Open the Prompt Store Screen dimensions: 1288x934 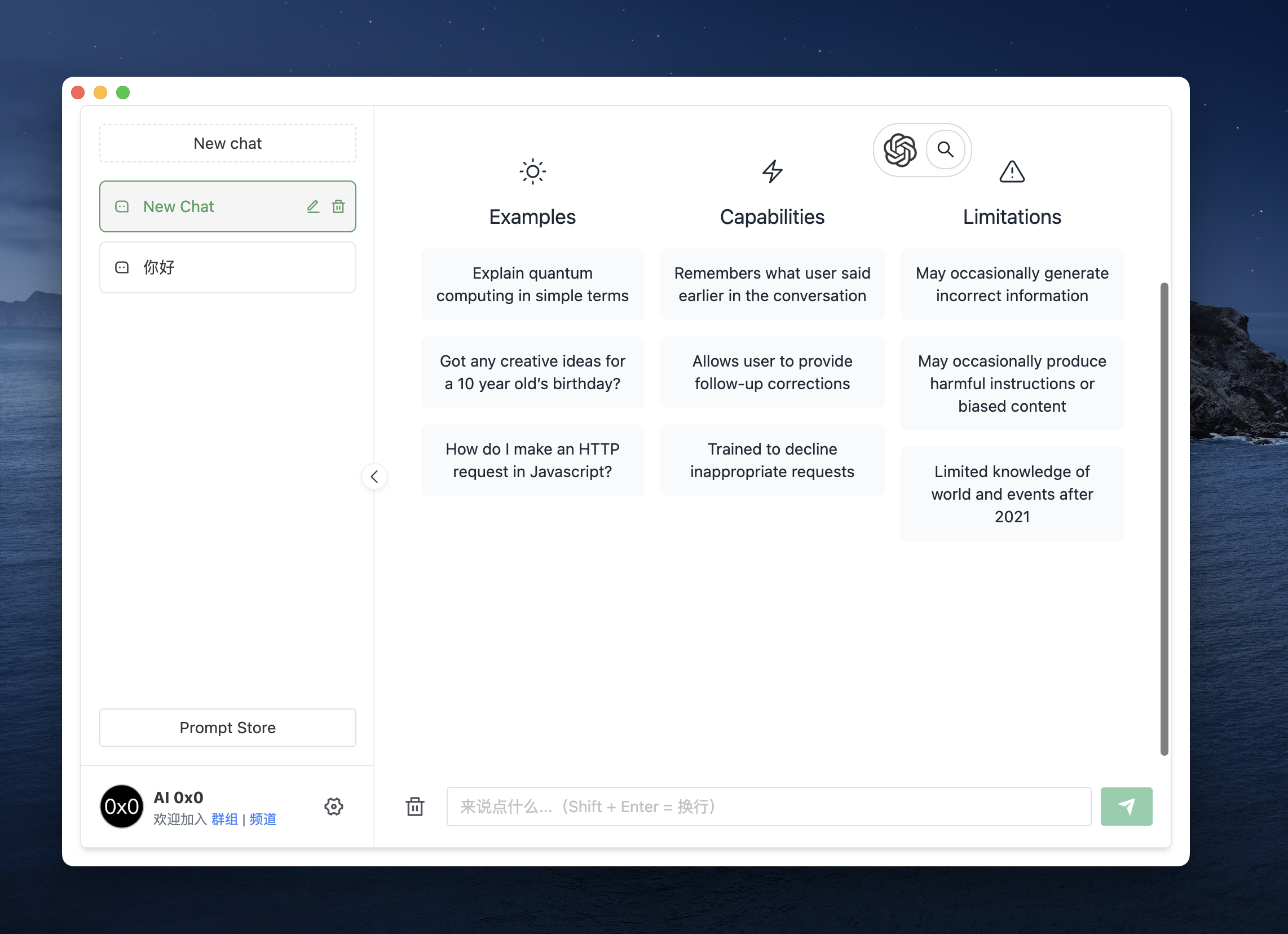(227, 728)
